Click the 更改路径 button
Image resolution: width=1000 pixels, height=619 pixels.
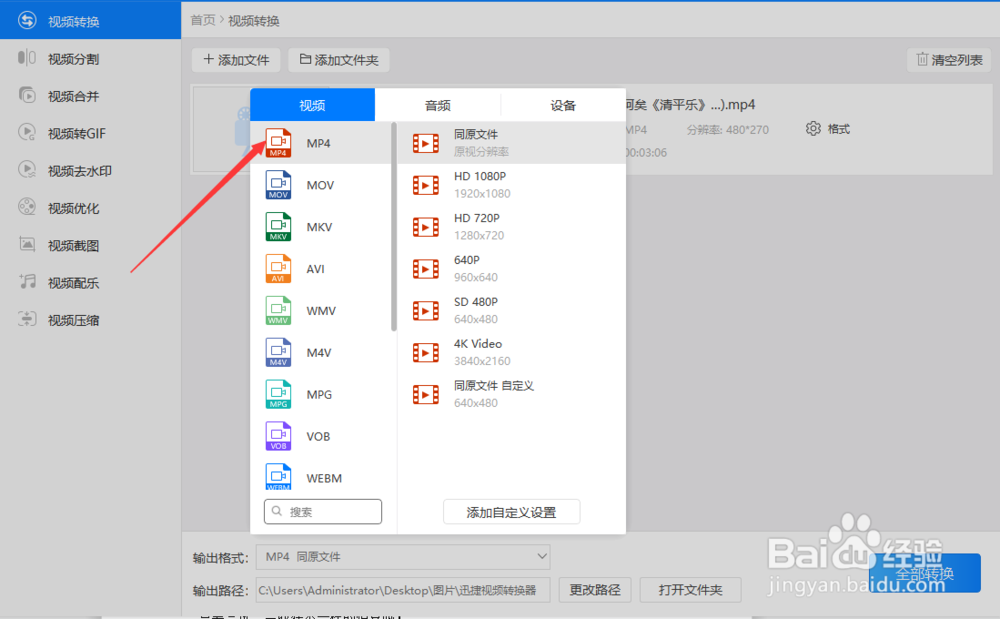click(x=595, y=590)
